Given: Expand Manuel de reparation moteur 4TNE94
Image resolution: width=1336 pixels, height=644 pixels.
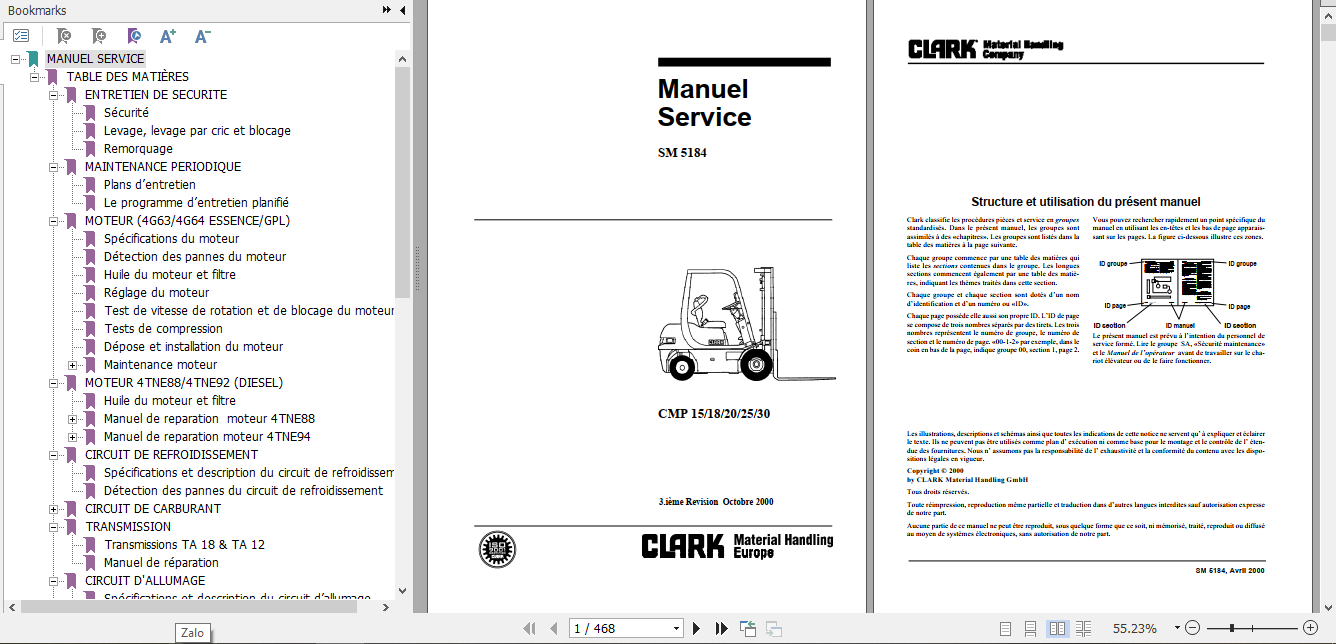Looking at the screenshot, I should pyautogui.click(x=72, y=437).
